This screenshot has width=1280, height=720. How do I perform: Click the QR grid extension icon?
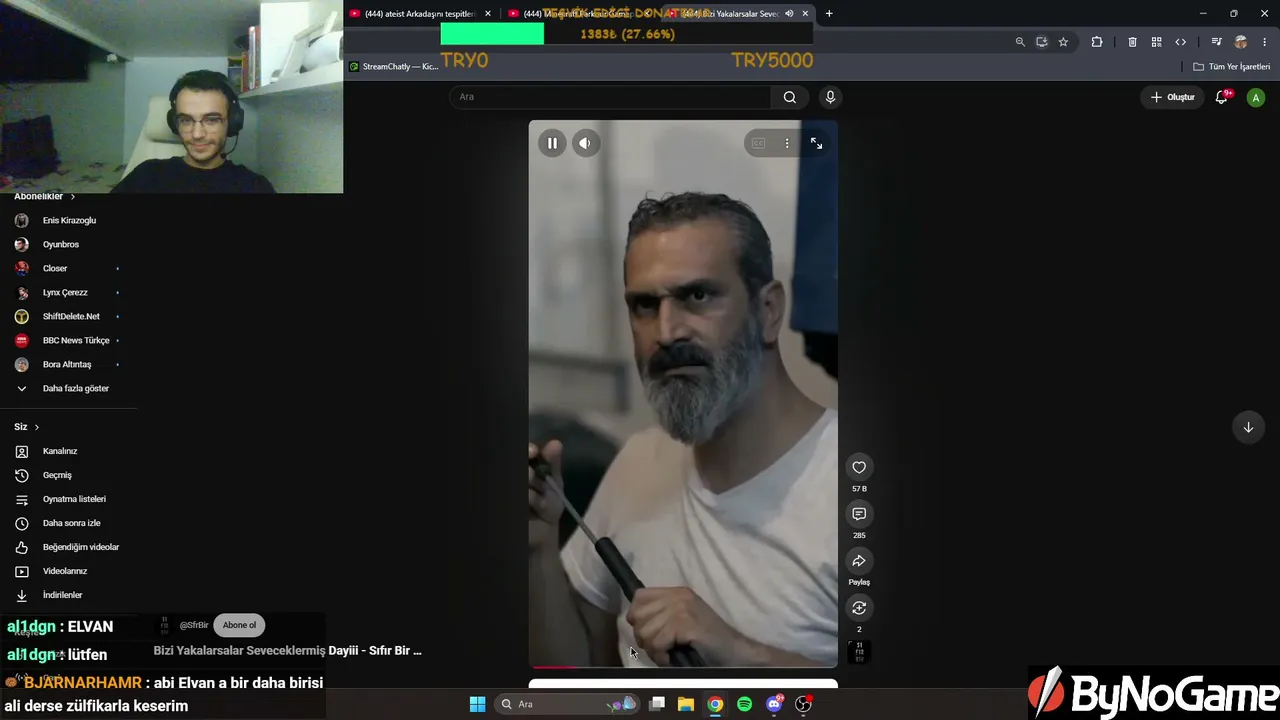(x=1156, y=42)
